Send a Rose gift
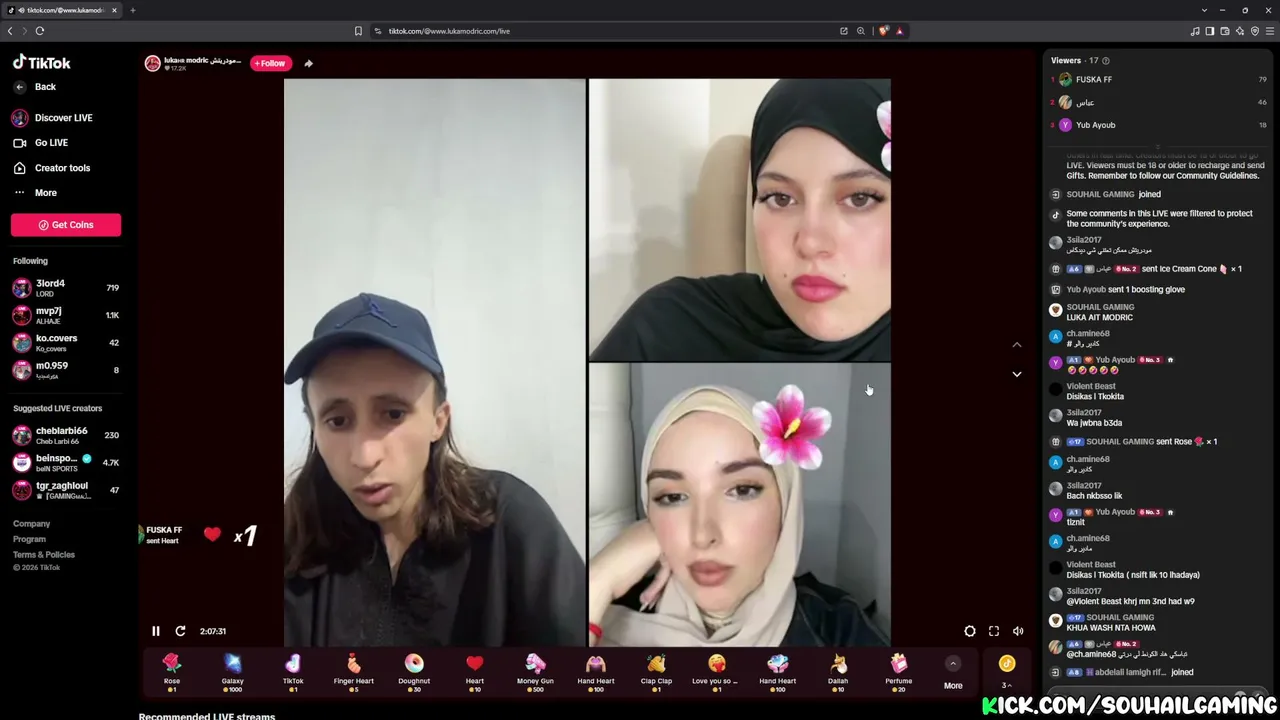The image size is (1280, 720). [x=172, y=671]
